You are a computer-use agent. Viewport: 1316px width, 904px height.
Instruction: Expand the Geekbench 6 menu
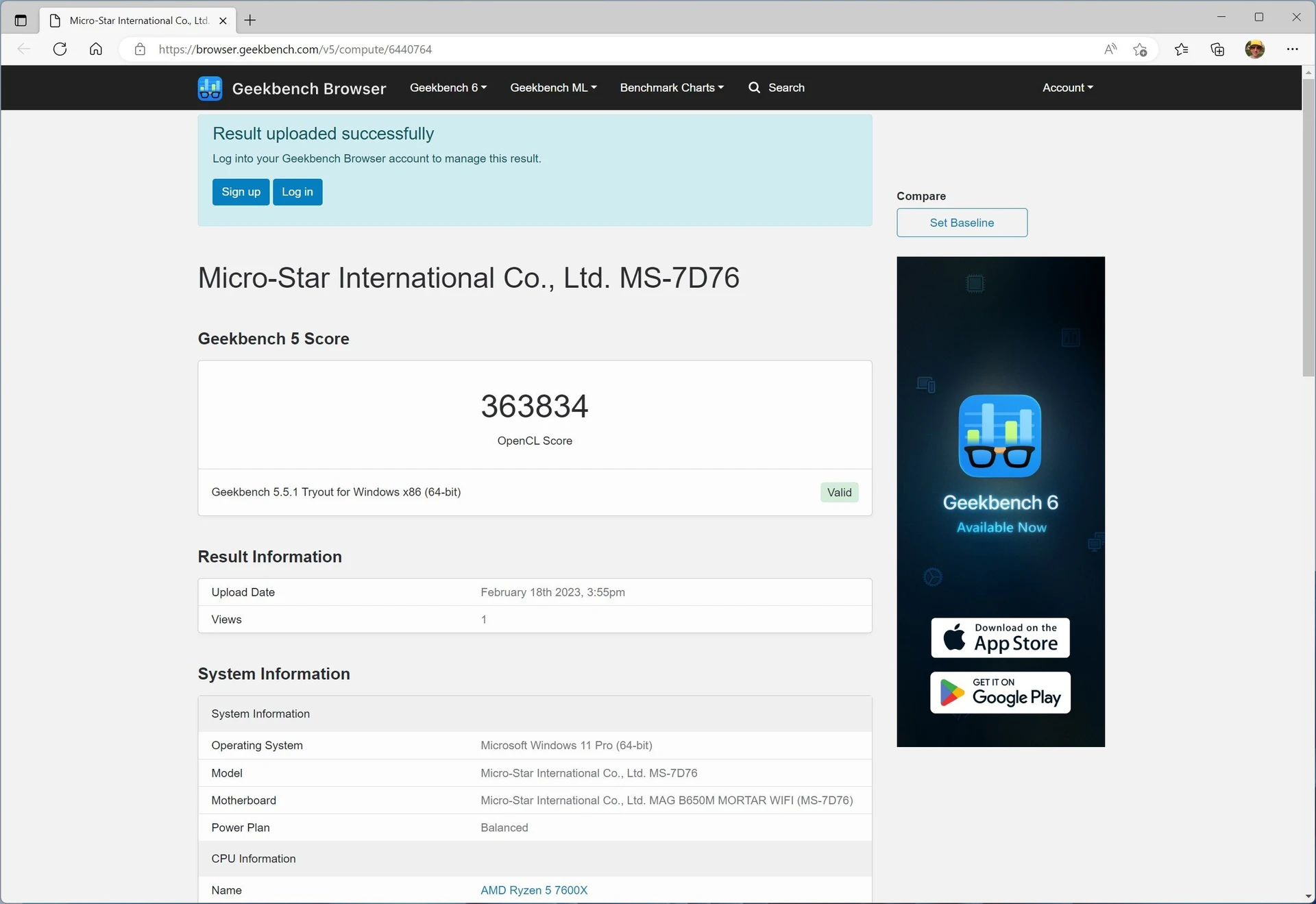point(448,88)
